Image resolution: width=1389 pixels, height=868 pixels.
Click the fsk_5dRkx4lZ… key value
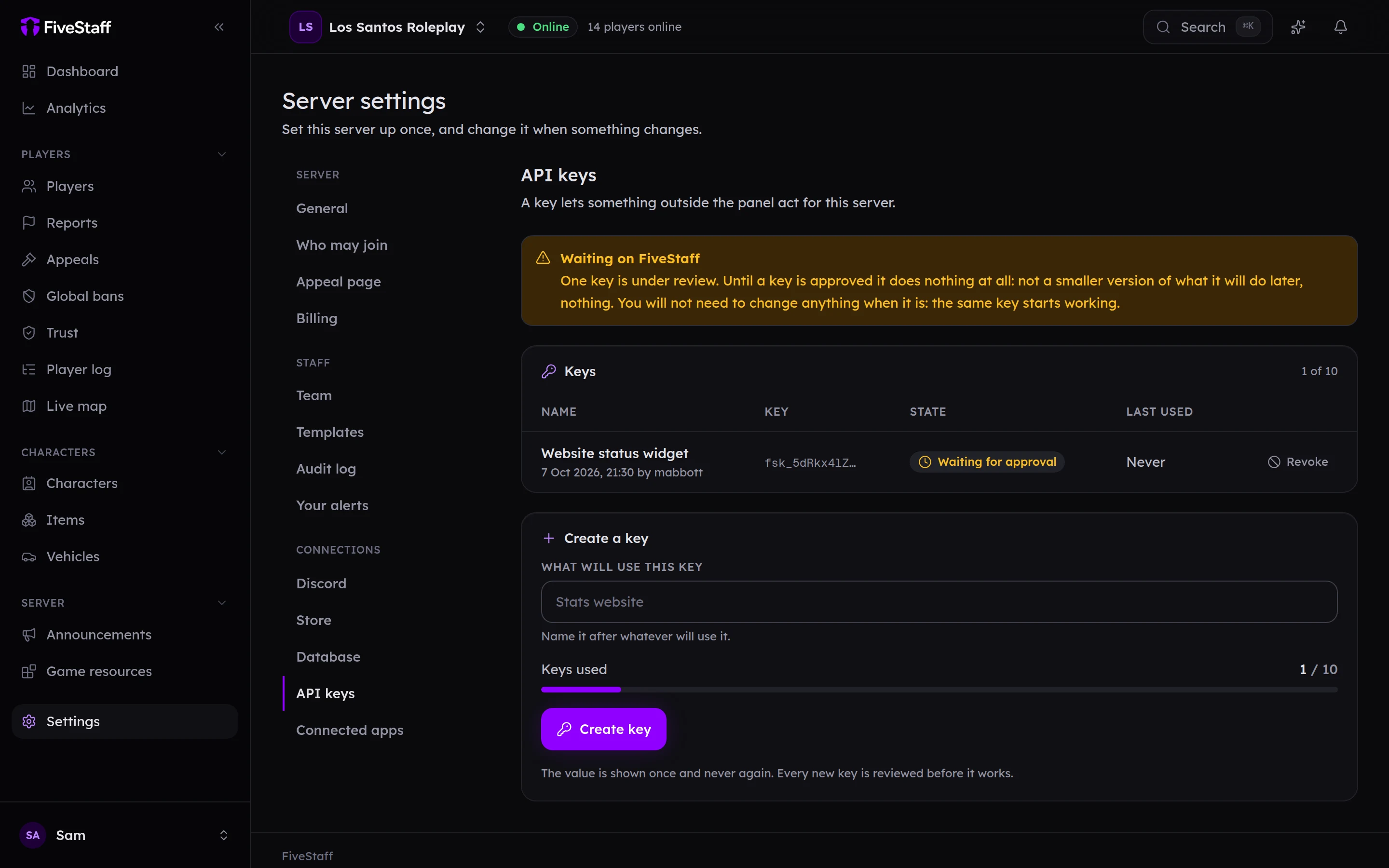pyautogui.click(x=810, y=463)
